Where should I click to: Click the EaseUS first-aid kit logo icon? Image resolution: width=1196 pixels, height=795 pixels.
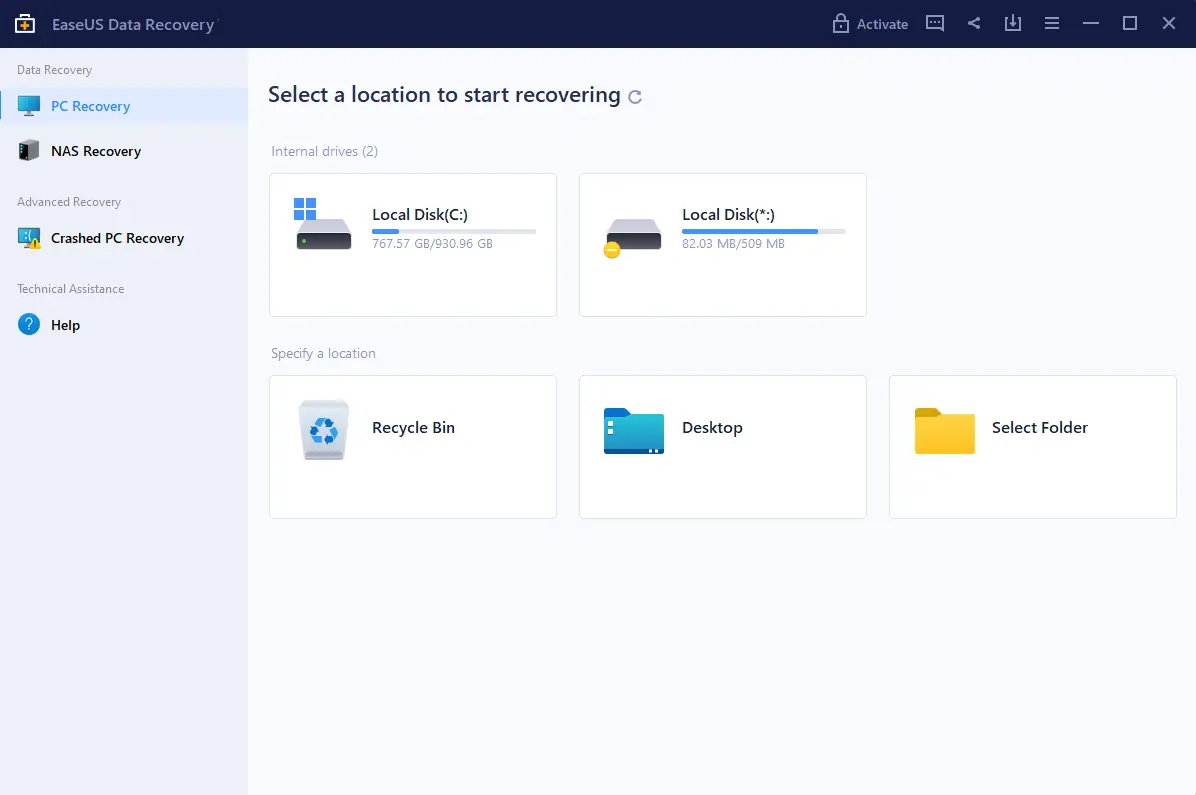point(24,24)
